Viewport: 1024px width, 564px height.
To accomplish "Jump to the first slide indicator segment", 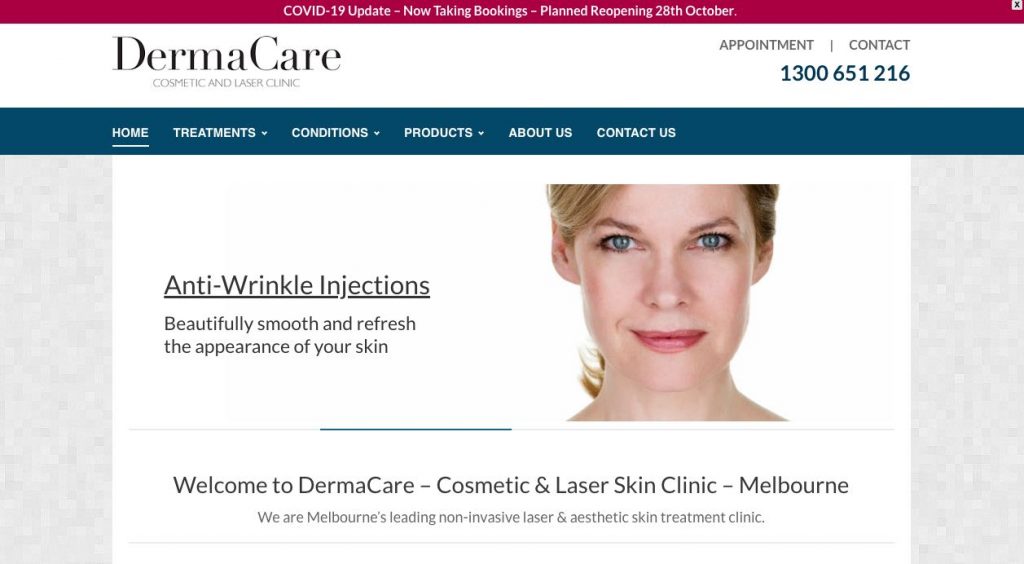I will [224, 430].
